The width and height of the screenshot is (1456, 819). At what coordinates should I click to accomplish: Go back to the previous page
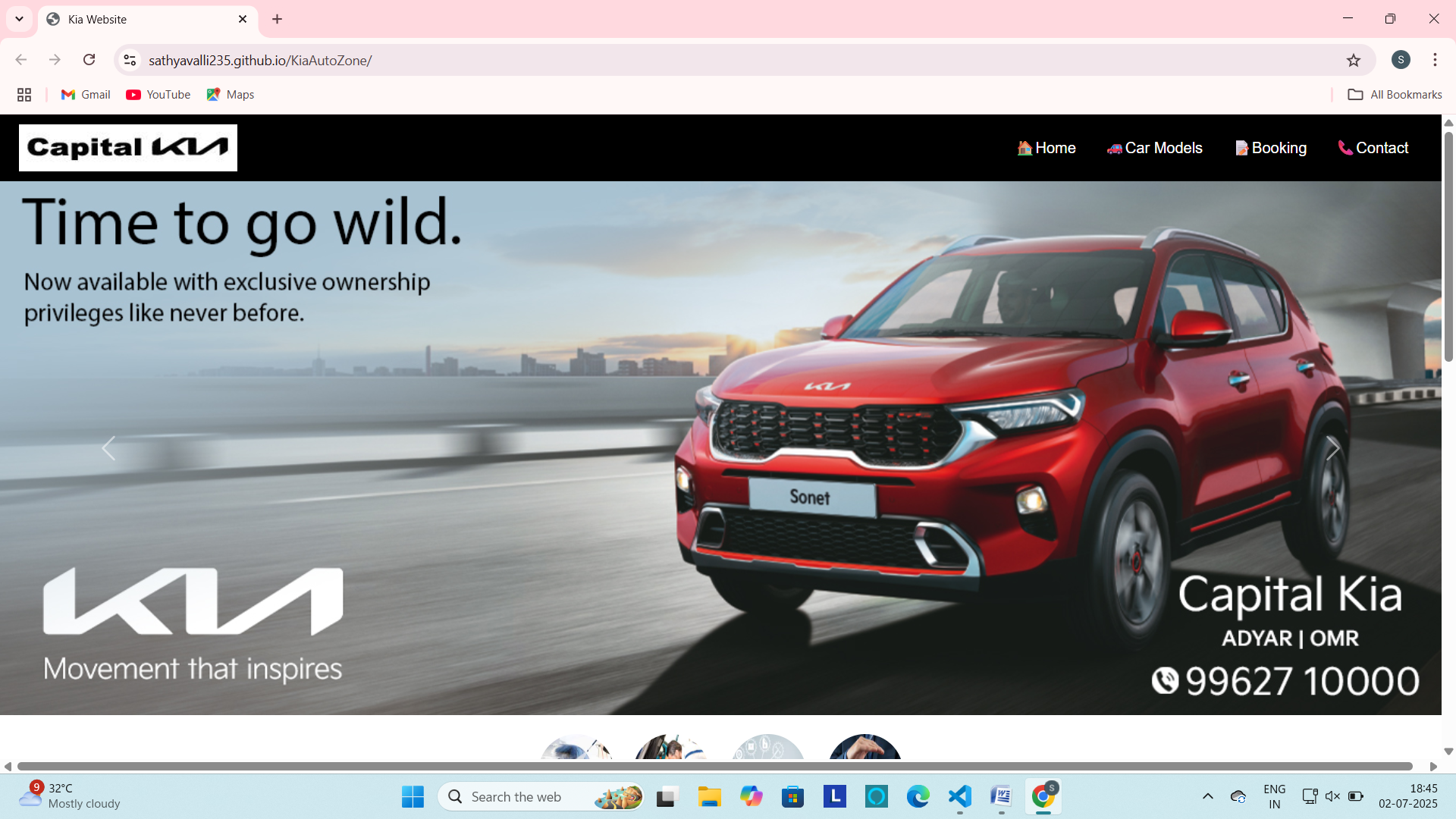point(21,60)
